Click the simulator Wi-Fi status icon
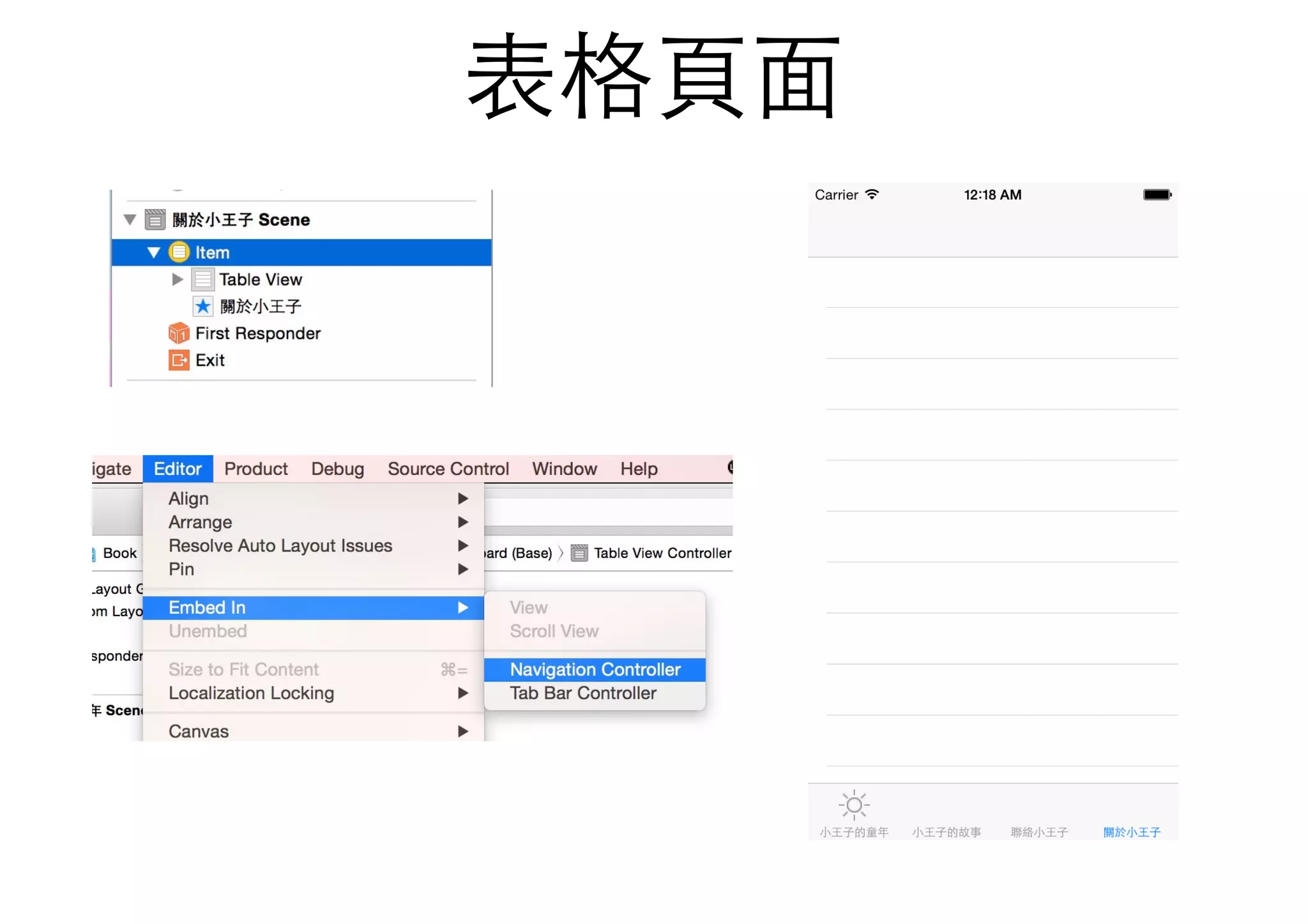 (x=872, y=194)
